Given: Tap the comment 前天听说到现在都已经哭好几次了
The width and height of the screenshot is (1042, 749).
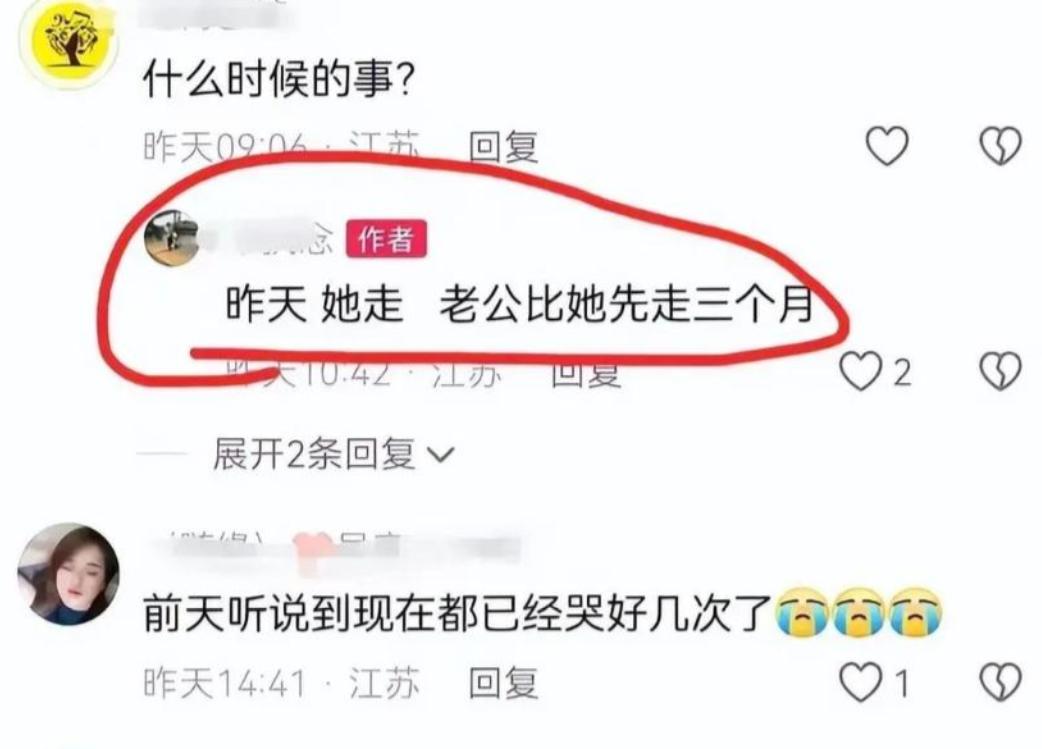Looking at the screenshot, I should [457, 613].
